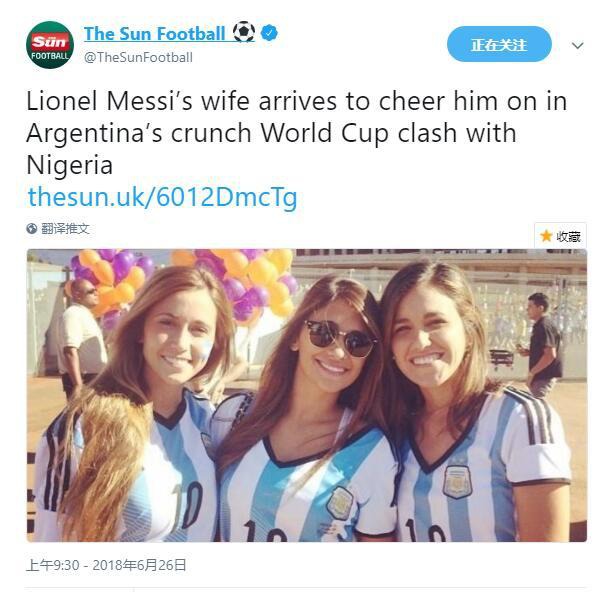
Task: Toggle the 正在关注 following button
Action: 498,45
